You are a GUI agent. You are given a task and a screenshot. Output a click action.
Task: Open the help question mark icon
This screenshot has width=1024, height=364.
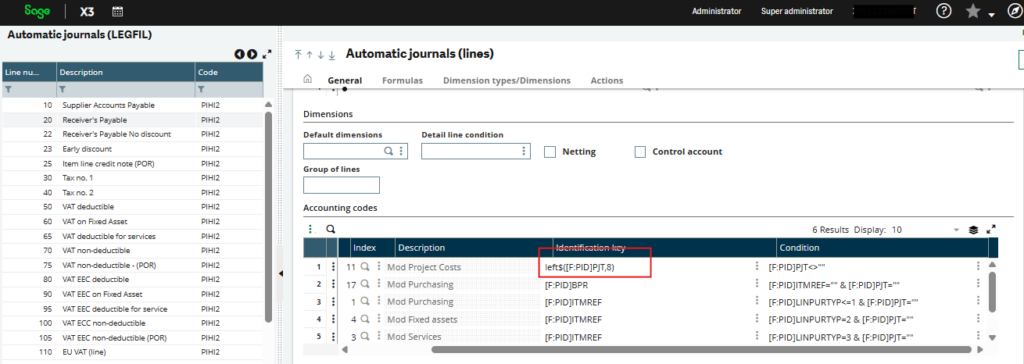pyautogui.click(x=943, y=11)
